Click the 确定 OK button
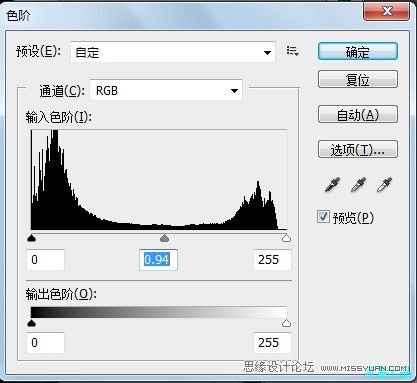This screenshot has height=383, width=417. click(358, 51)
